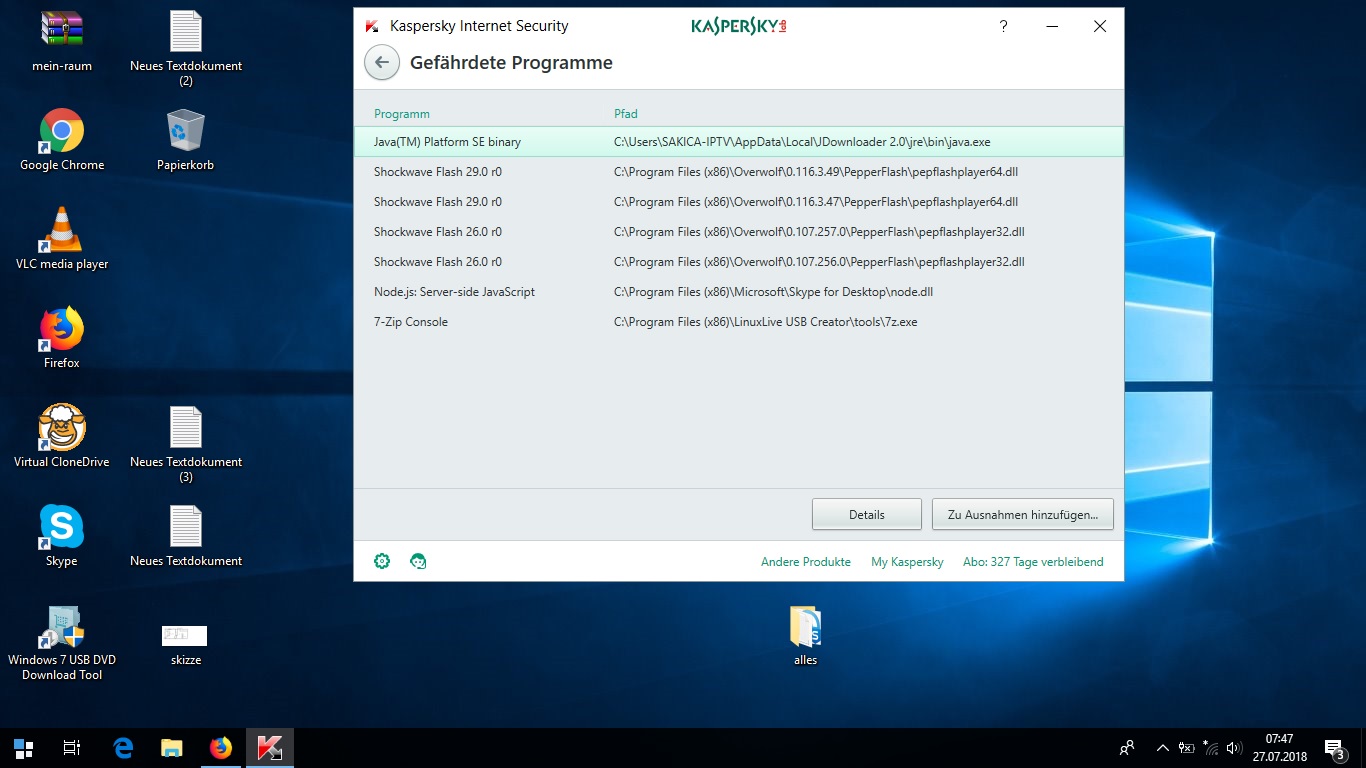Screen dimensions: 1366x768
Task: Click Kaspersky taskbar button
Action: (x=270, y=748)
